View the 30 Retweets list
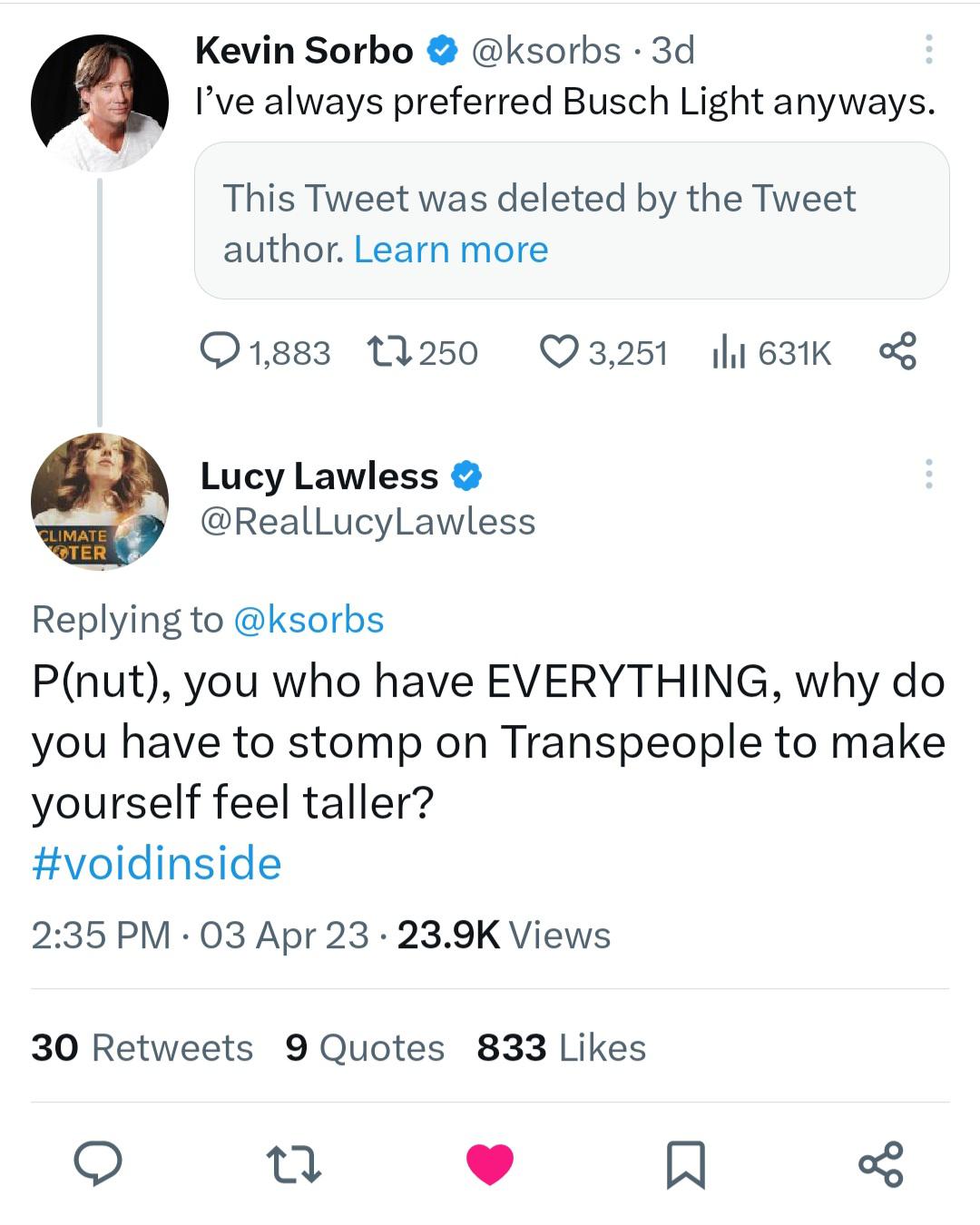 (x=142, y=1047)
